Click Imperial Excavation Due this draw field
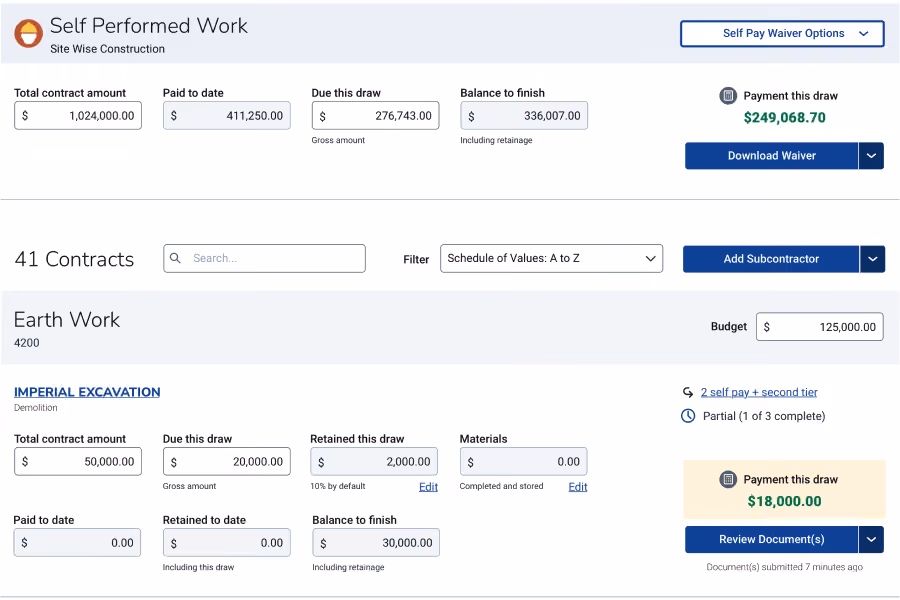The image size is (900, 600). pyautogui.click(x=227, y=462)
